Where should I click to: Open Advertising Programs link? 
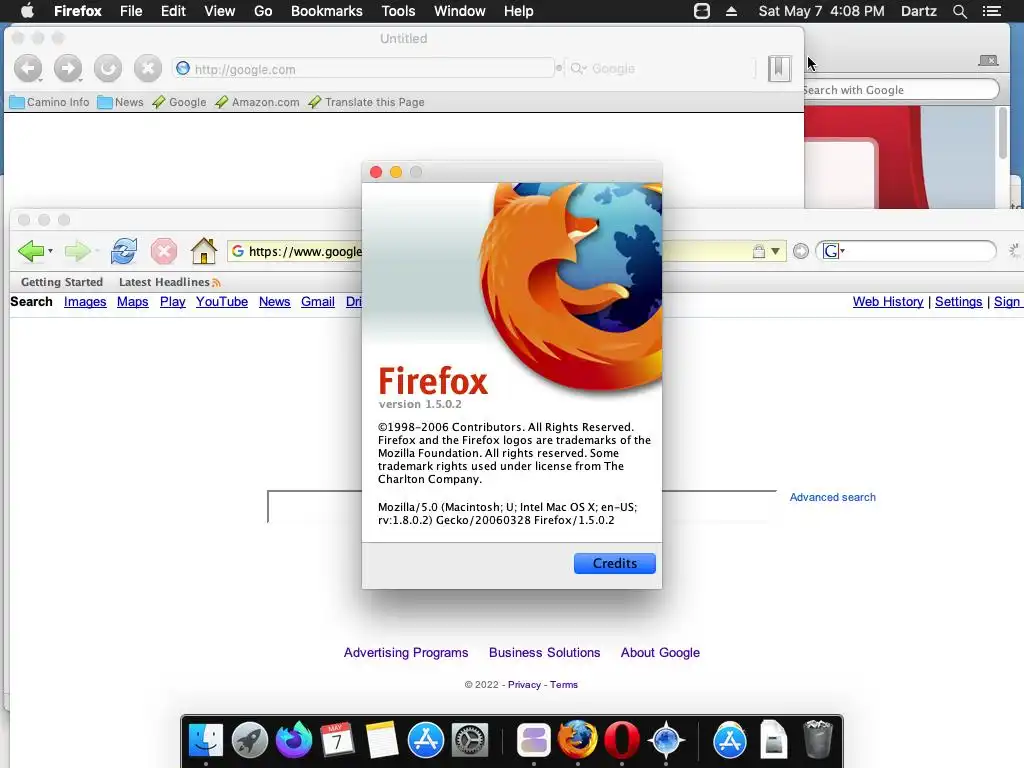click(x=406, y=652)
